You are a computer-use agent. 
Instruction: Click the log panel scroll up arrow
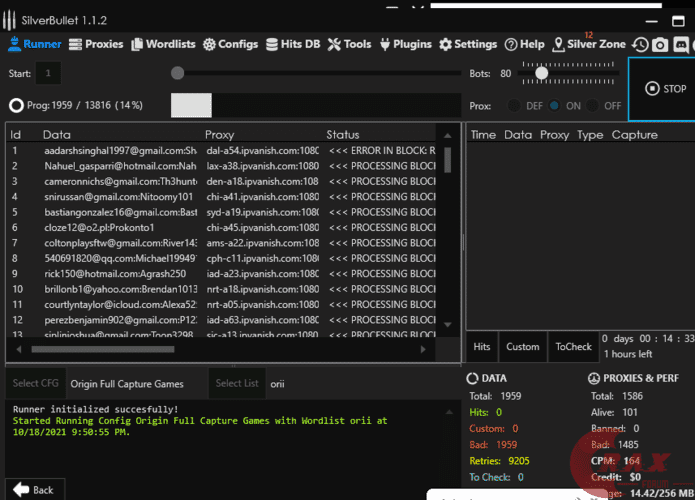click(x=449, y=412)
